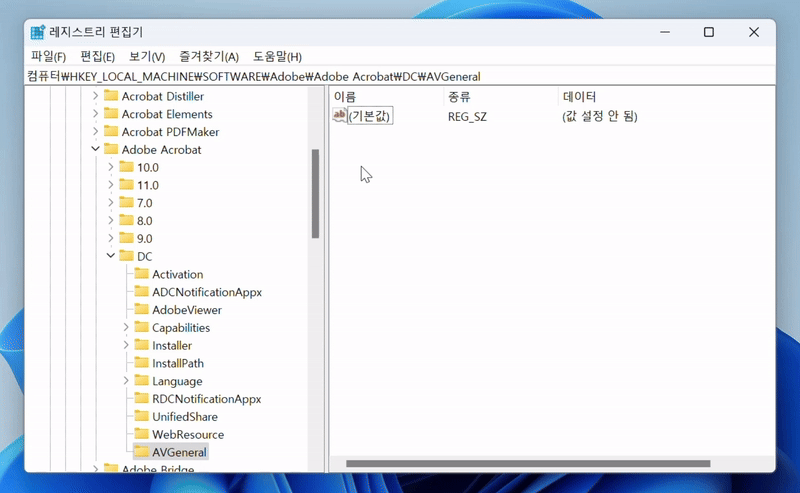Open the 보기(V) menu
The width and height of the screenshot is (800, 493).
click(x=147, y=57)
